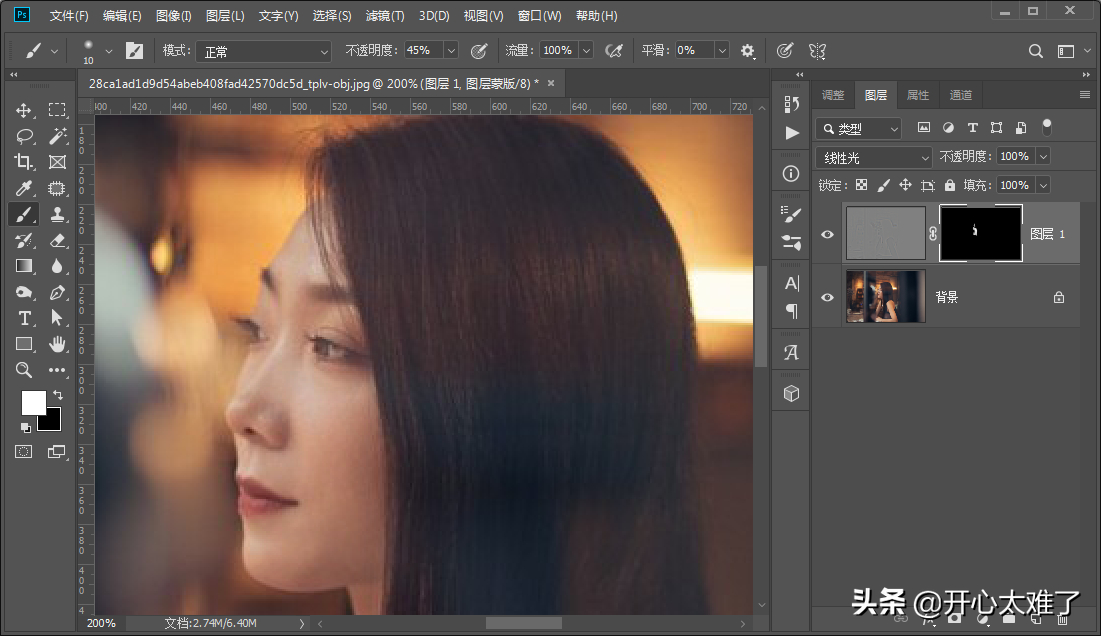The height and width of the screenshot is (636, 1101).
Task: Toggle visibility of 背景 layer
Action: [827, 297]
